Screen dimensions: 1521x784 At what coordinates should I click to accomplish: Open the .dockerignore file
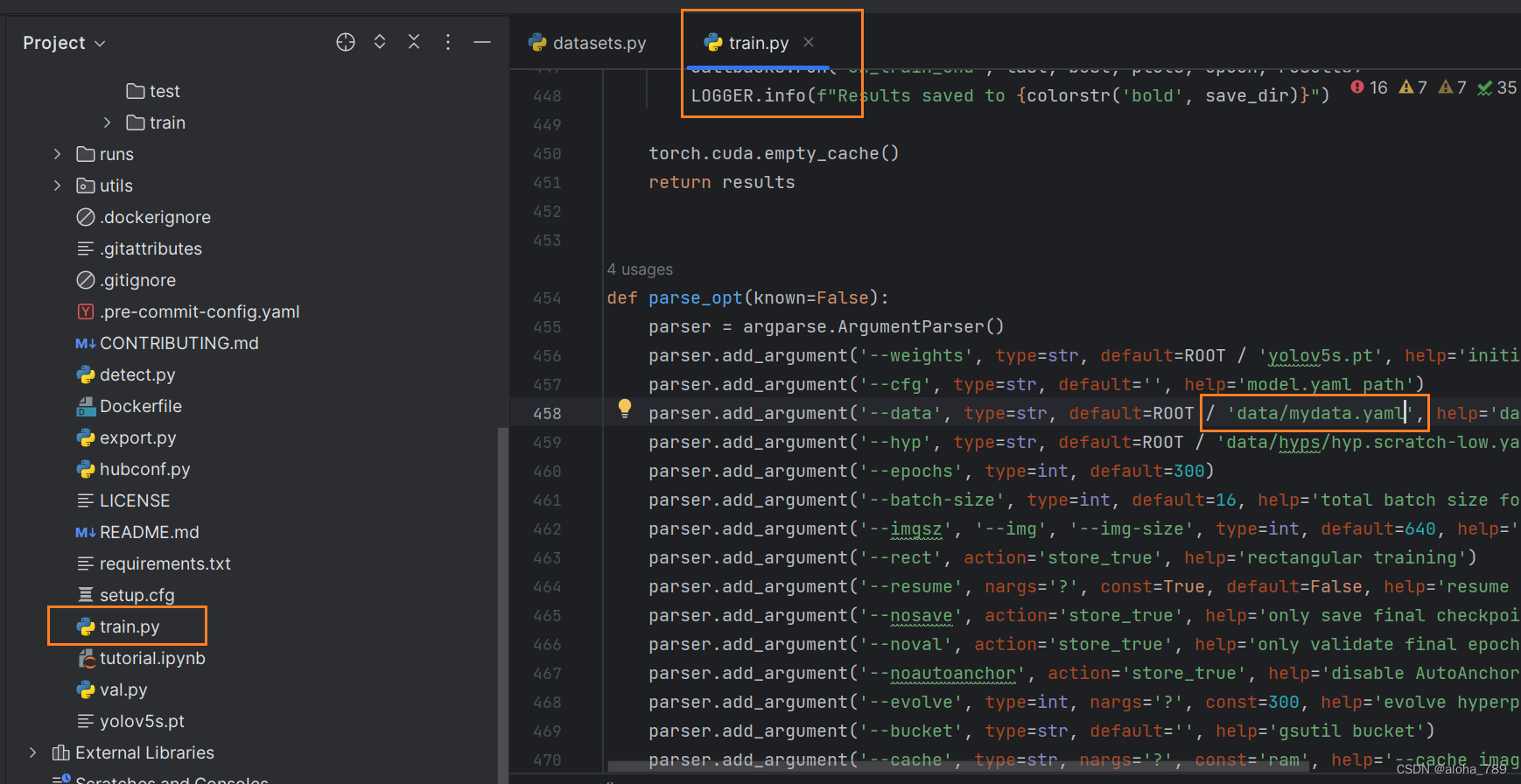[x=144, y=217]
